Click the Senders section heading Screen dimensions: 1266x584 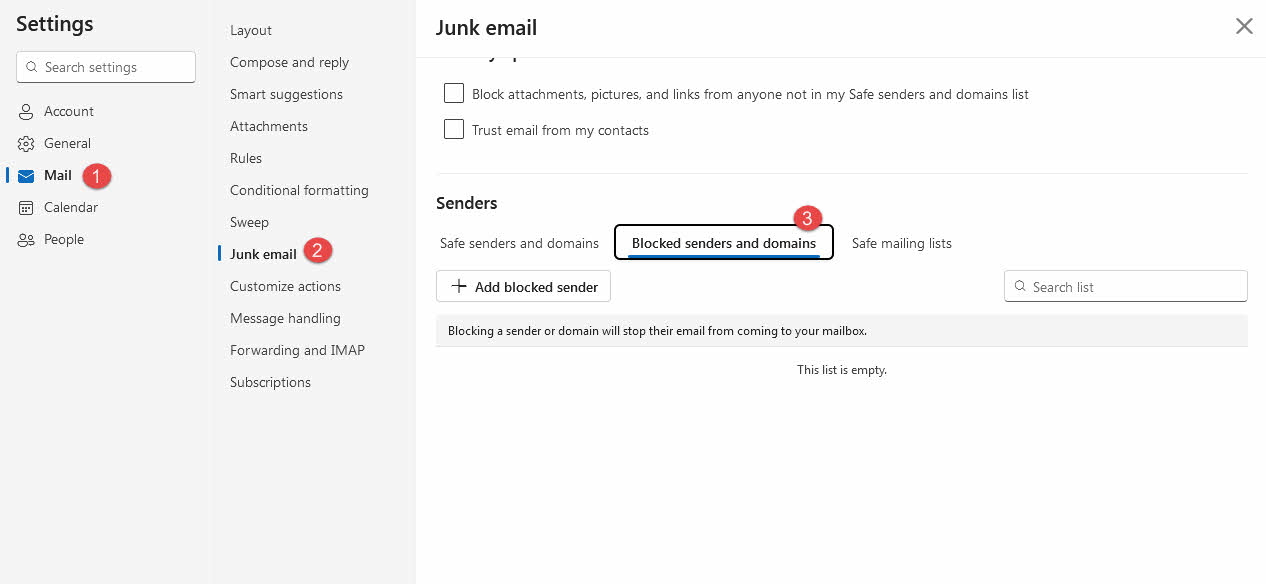pyautogui.click(x=467, y=203)
